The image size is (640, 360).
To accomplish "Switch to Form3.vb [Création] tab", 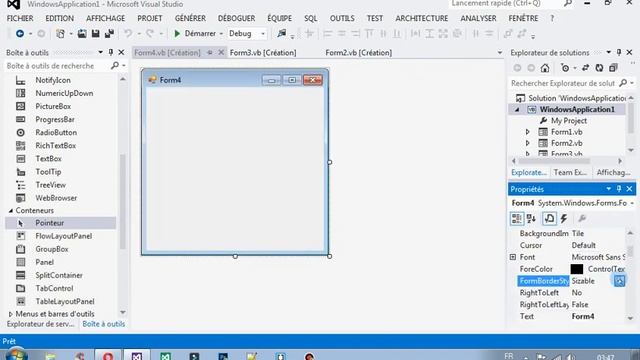I will (263, 53).
